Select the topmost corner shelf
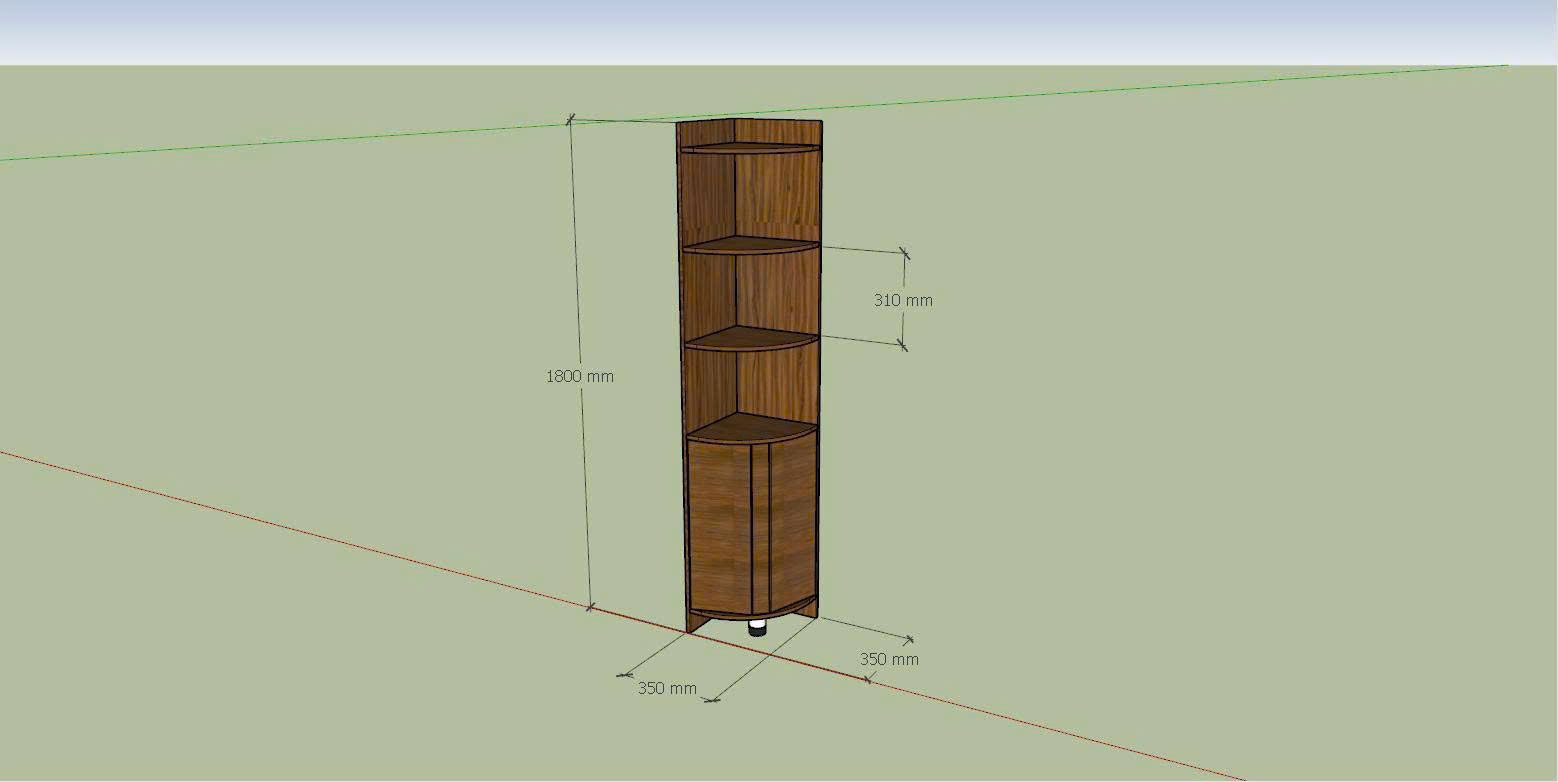Screen dimensions: 1558x782 pos(748,148)
